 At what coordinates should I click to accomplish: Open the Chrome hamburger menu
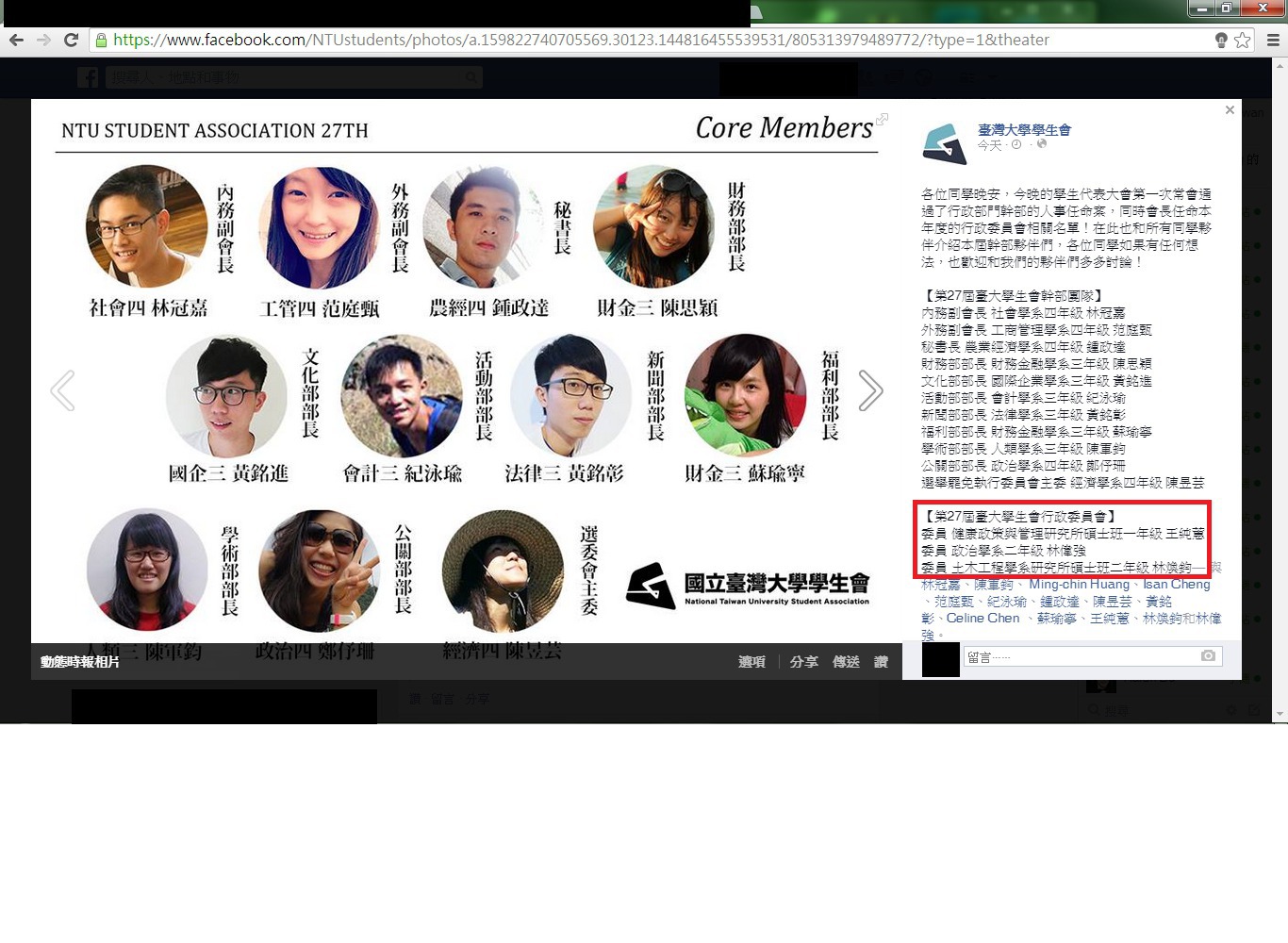pos(1272,40)
